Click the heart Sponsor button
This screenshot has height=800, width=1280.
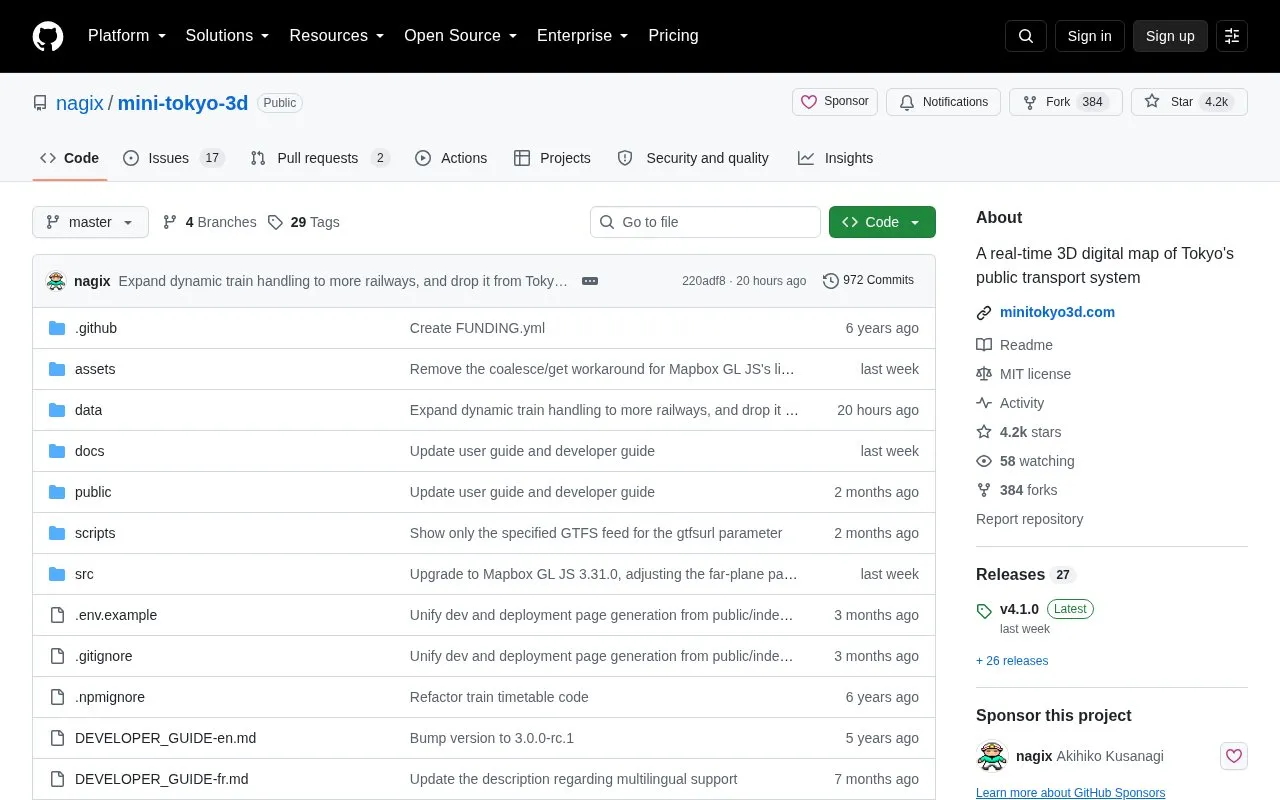click(835, 102)
